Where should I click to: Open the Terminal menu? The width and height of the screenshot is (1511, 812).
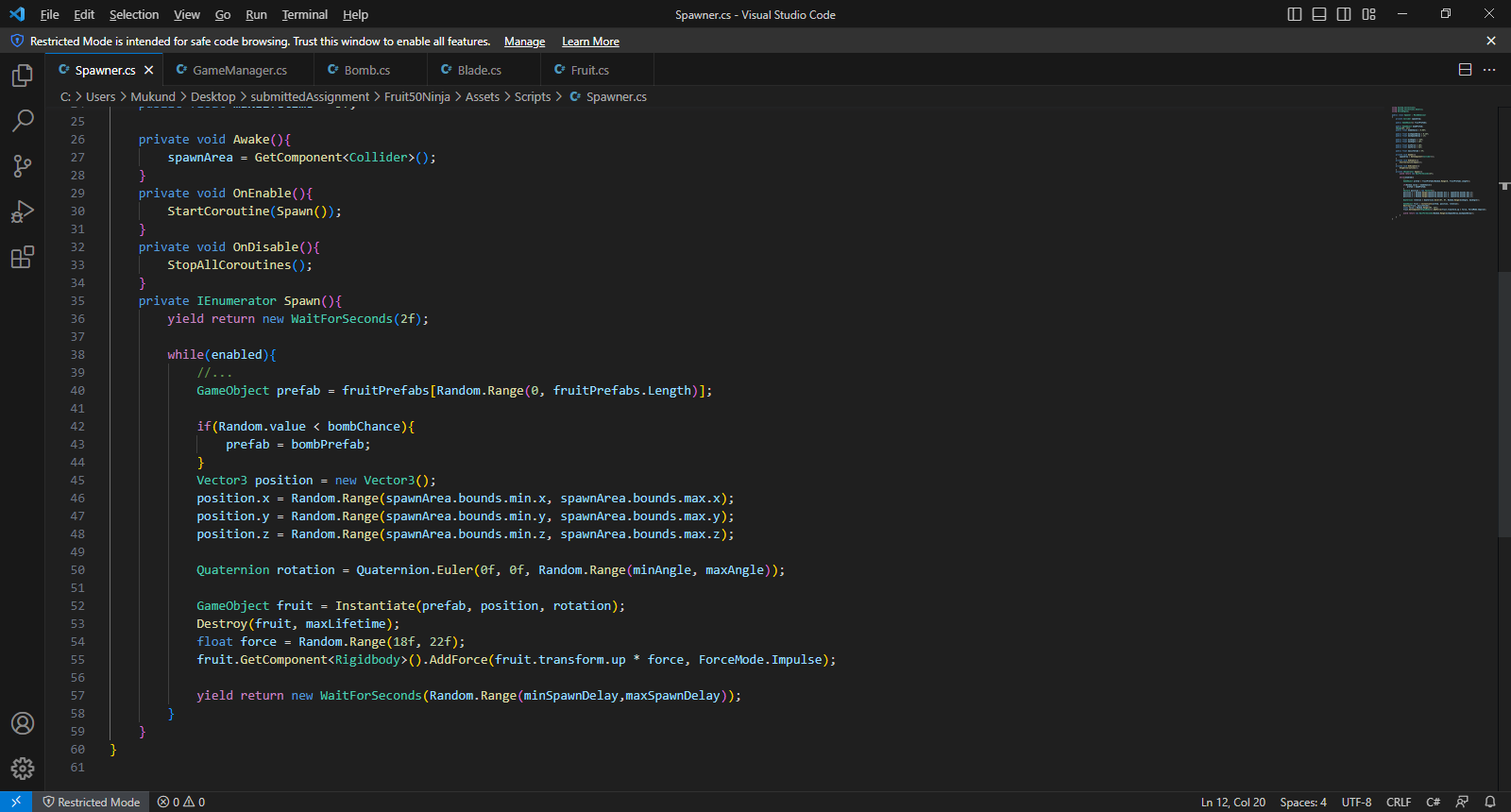click(305, 14)
